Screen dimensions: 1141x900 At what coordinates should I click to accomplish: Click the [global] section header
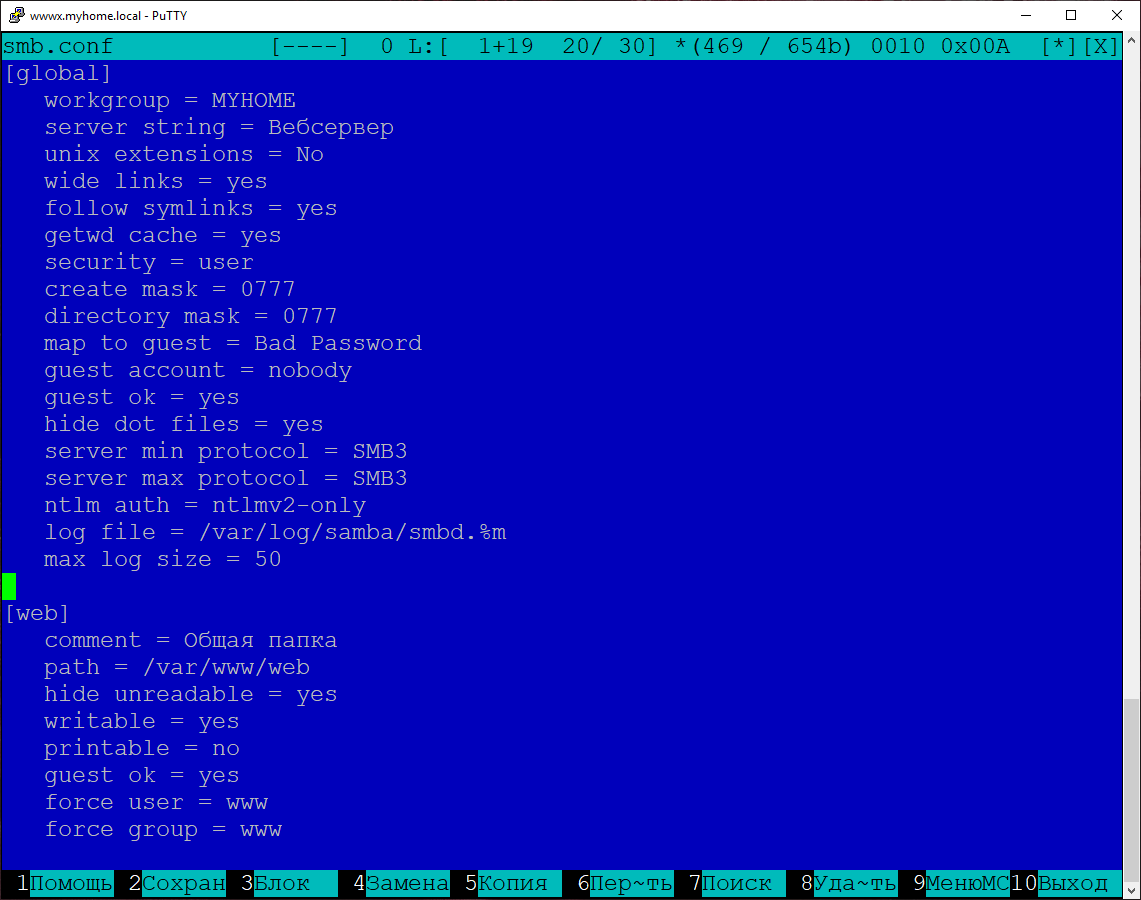point(58,73)
